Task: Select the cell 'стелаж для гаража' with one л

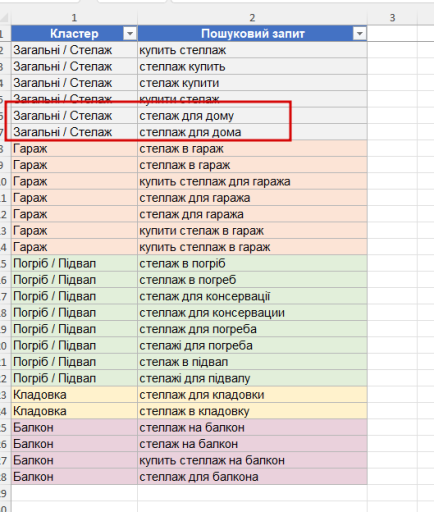Action: 252,214
